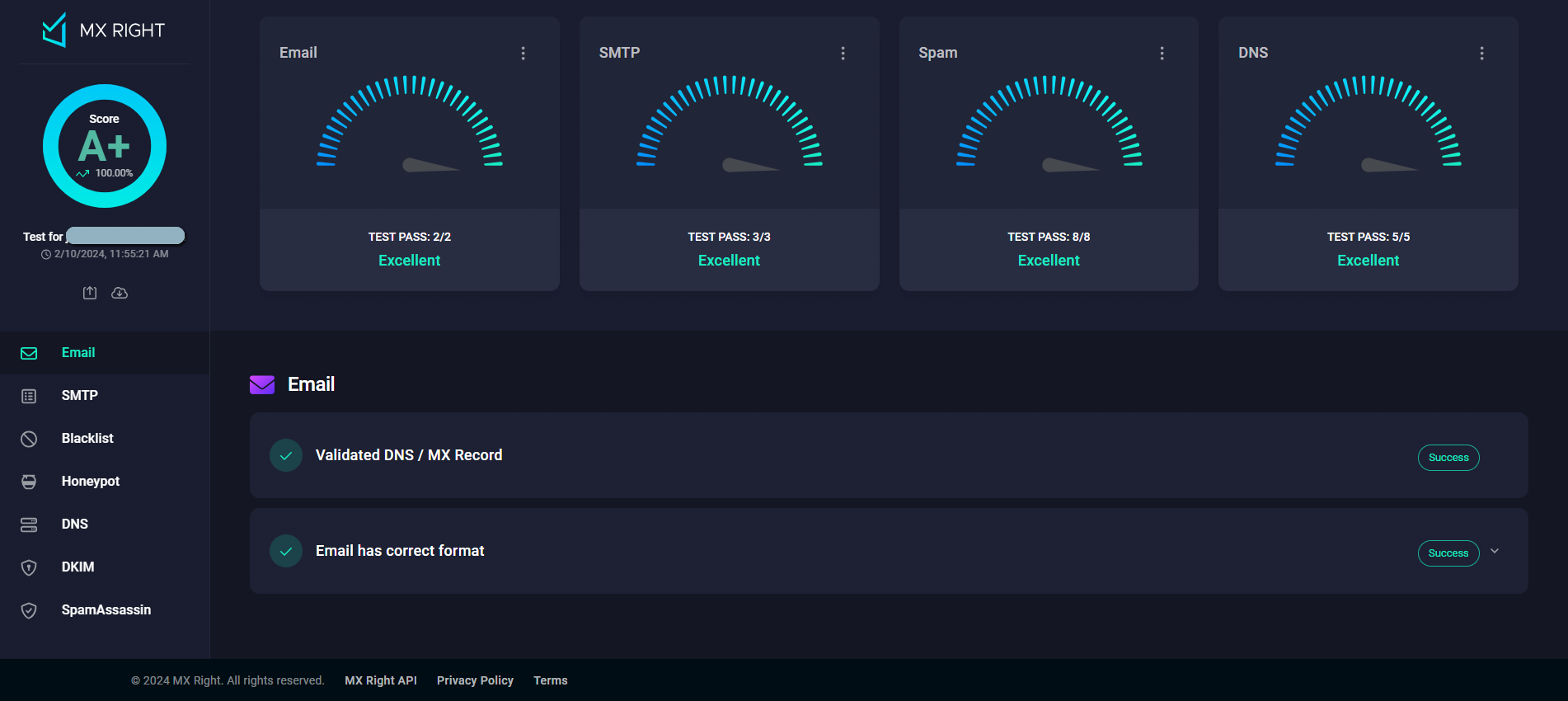Click the MX Right logo icon
The width and height of the screenshot is (1568, 701).
(x=54, y=30)
